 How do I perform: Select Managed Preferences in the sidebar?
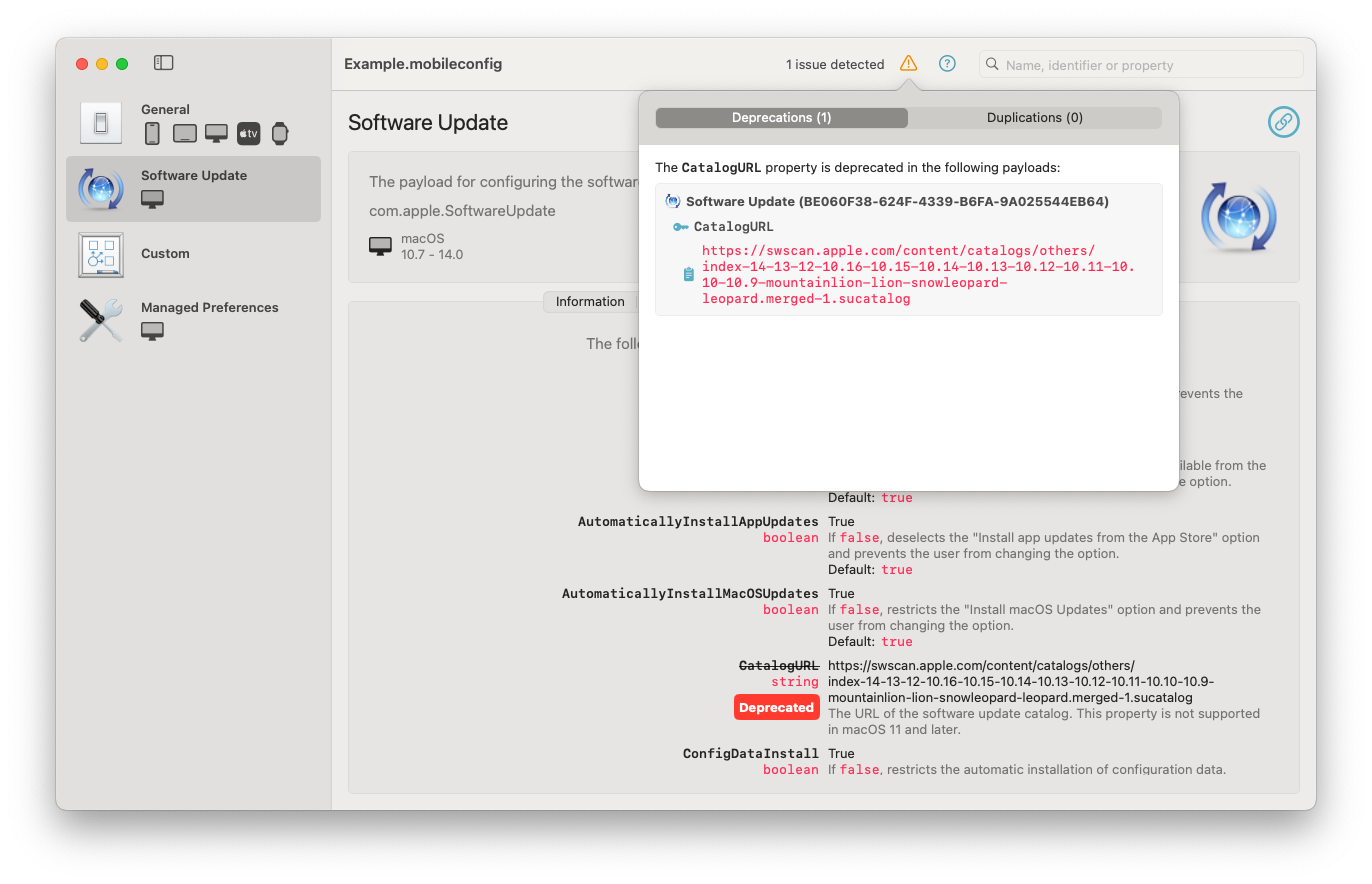pos(193,320)
